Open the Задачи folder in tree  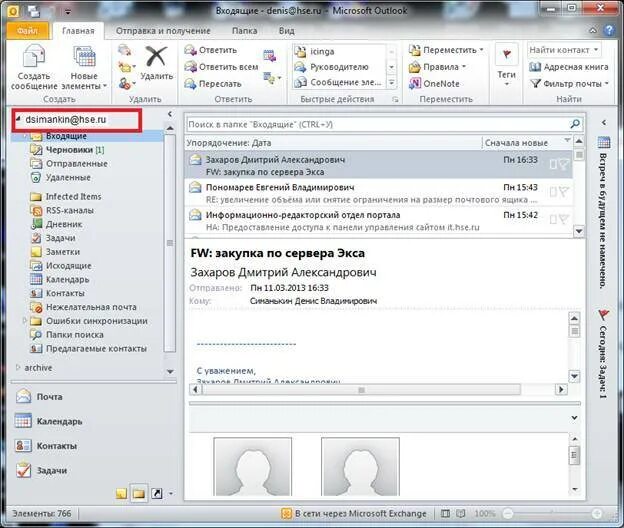tap(53, 238)
